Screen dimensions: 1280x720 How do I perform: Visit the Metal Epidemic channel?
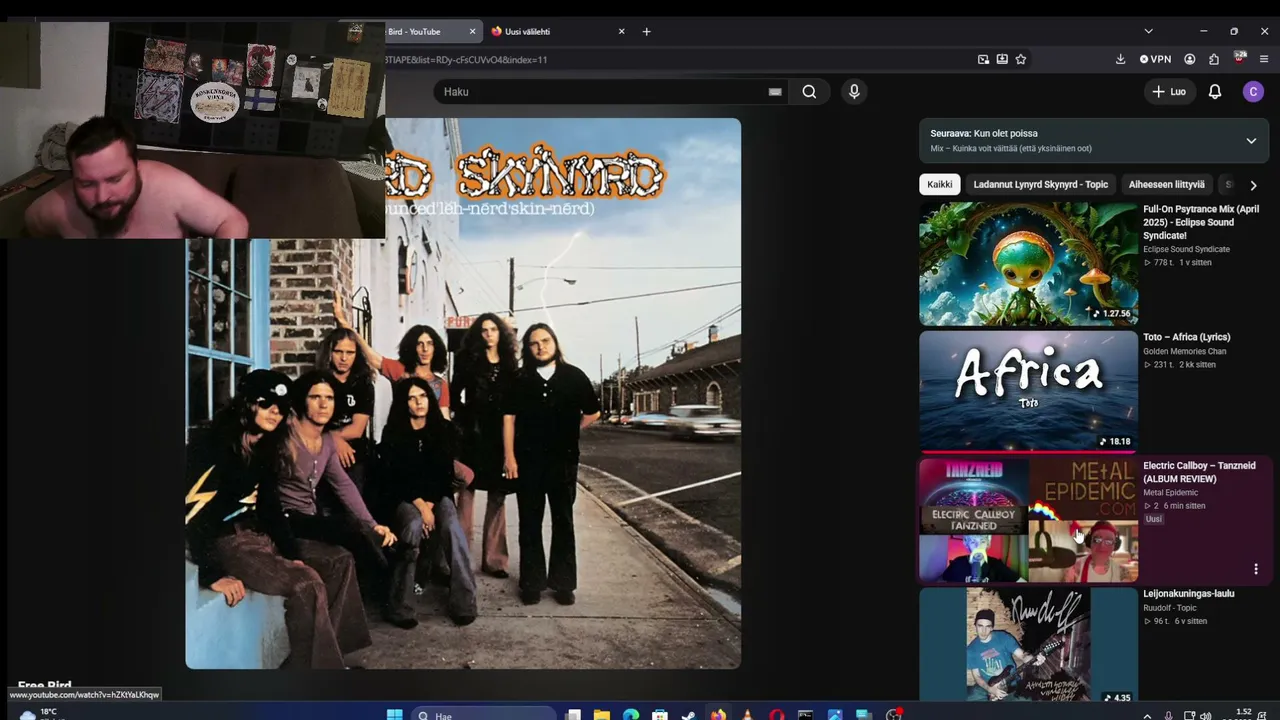tap(1171, 492)
